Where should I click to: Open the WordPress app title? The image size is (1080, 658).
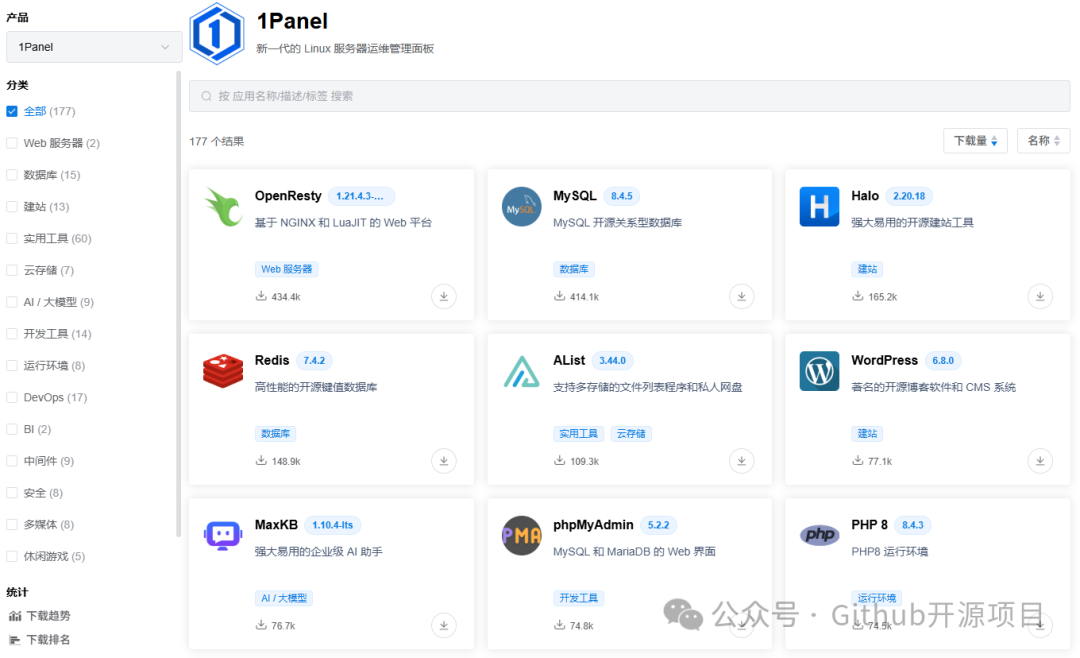(884, 360)
